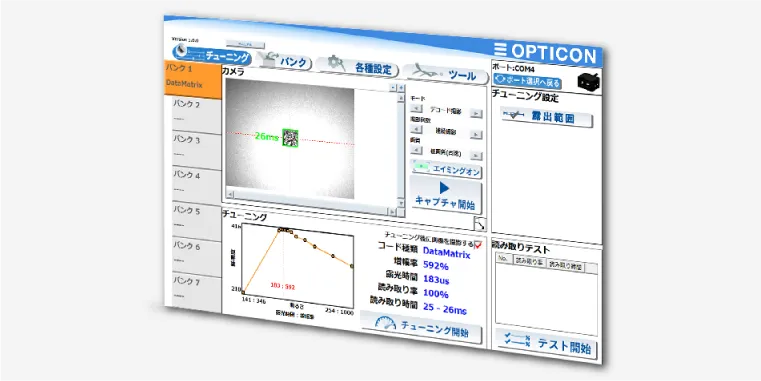Viewport: 761px width, 381px height.
Task: Open the 露出範囲 exposure range setting
Action: (x=546, y=117)
